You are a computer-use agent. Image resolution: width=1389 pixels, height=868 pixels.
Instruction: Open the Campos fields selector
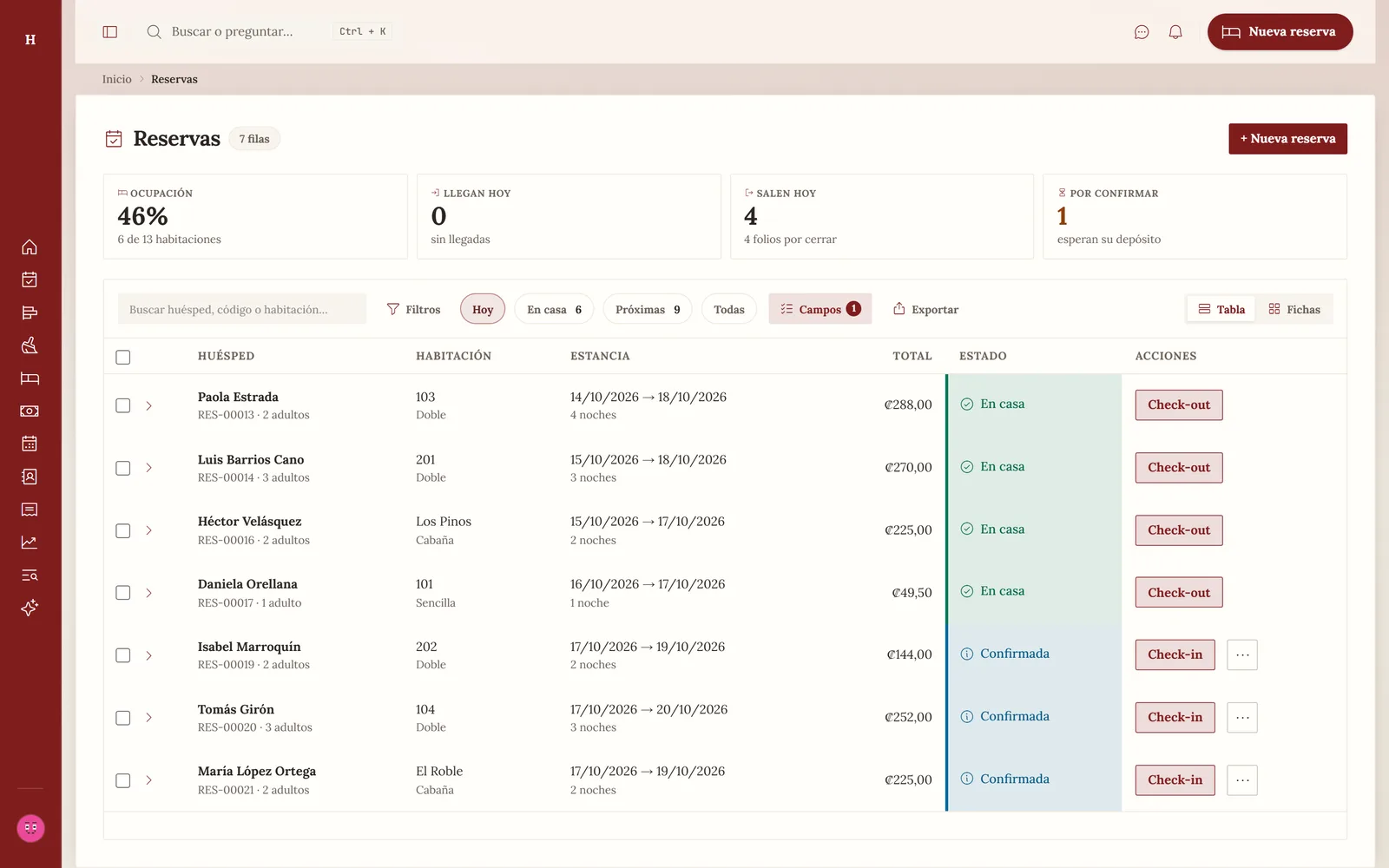pyautogui.click(x=820, y=309)
